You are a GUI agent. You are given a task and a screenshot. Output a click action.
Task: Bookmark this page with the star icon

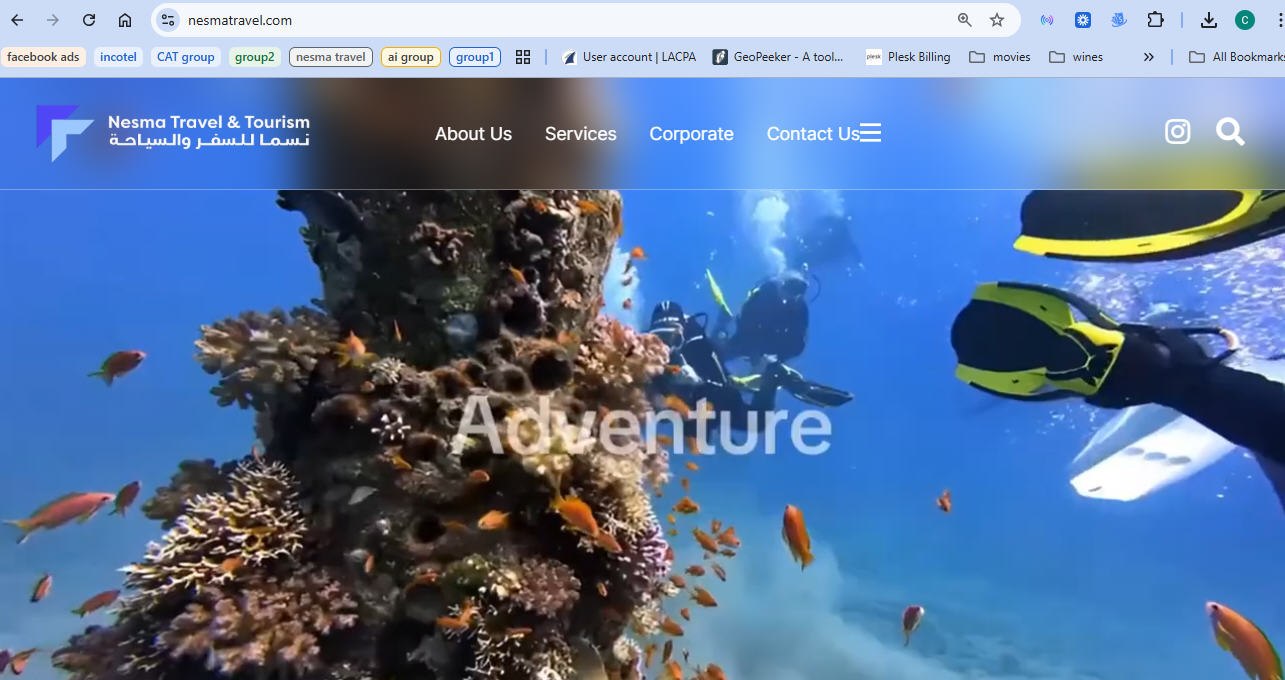point(997,20)
